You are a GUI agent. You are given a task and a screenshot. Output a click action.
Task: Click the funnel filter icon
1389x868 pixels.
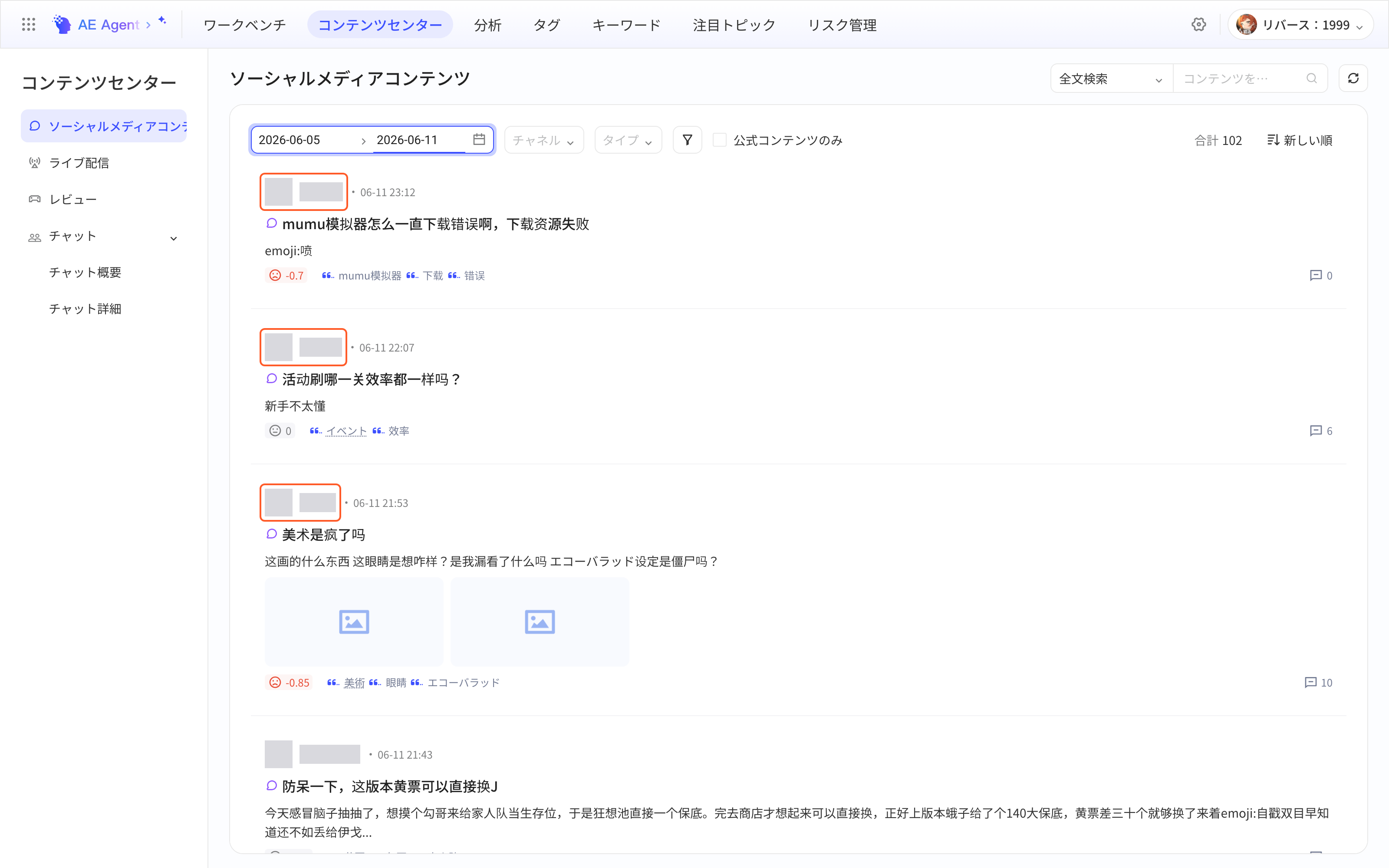(x=687, y=139)
